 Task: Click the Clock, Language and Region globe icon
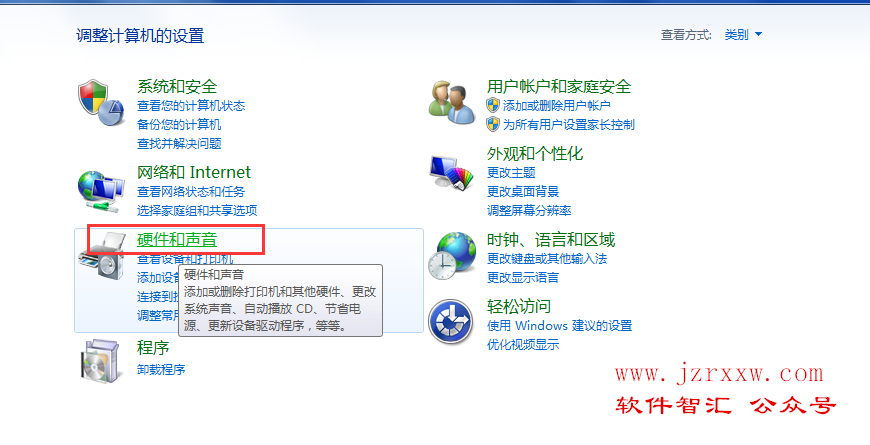452,256
